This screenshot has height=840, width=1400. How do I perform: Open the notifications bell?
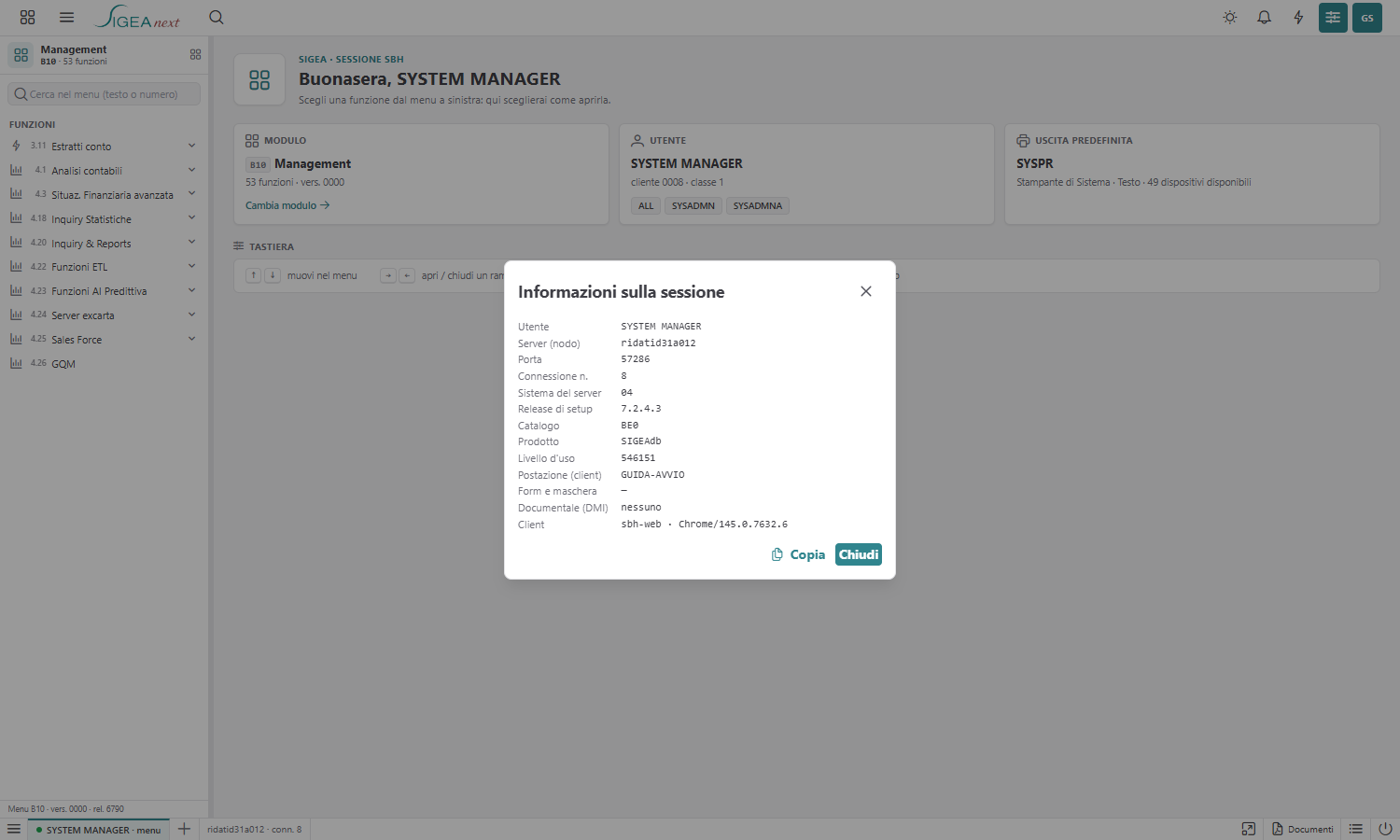point(1264,18)
